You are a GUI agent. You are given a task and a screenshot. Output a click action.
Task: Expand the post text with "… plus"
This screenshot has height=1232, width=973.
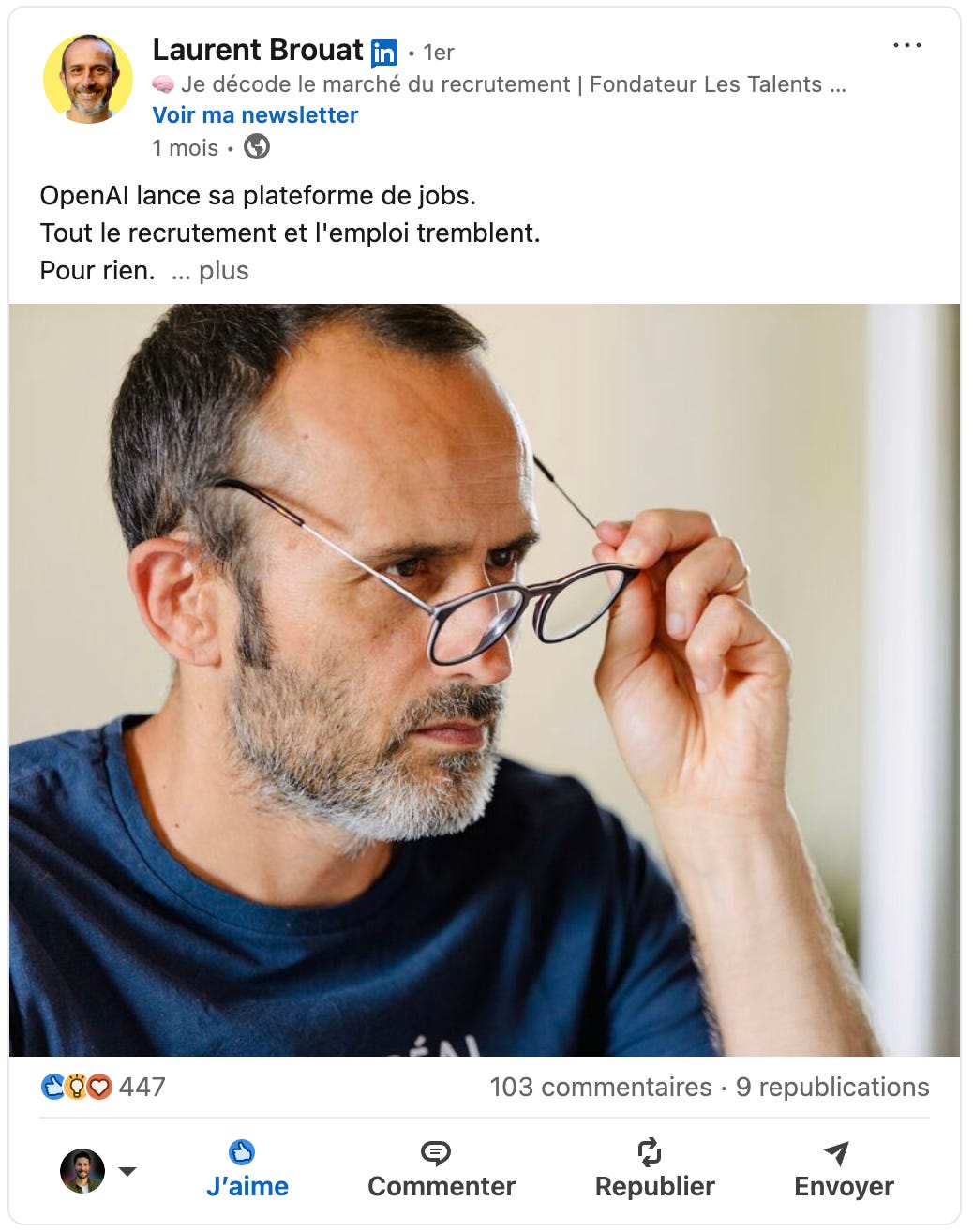(x=210, y=271)
